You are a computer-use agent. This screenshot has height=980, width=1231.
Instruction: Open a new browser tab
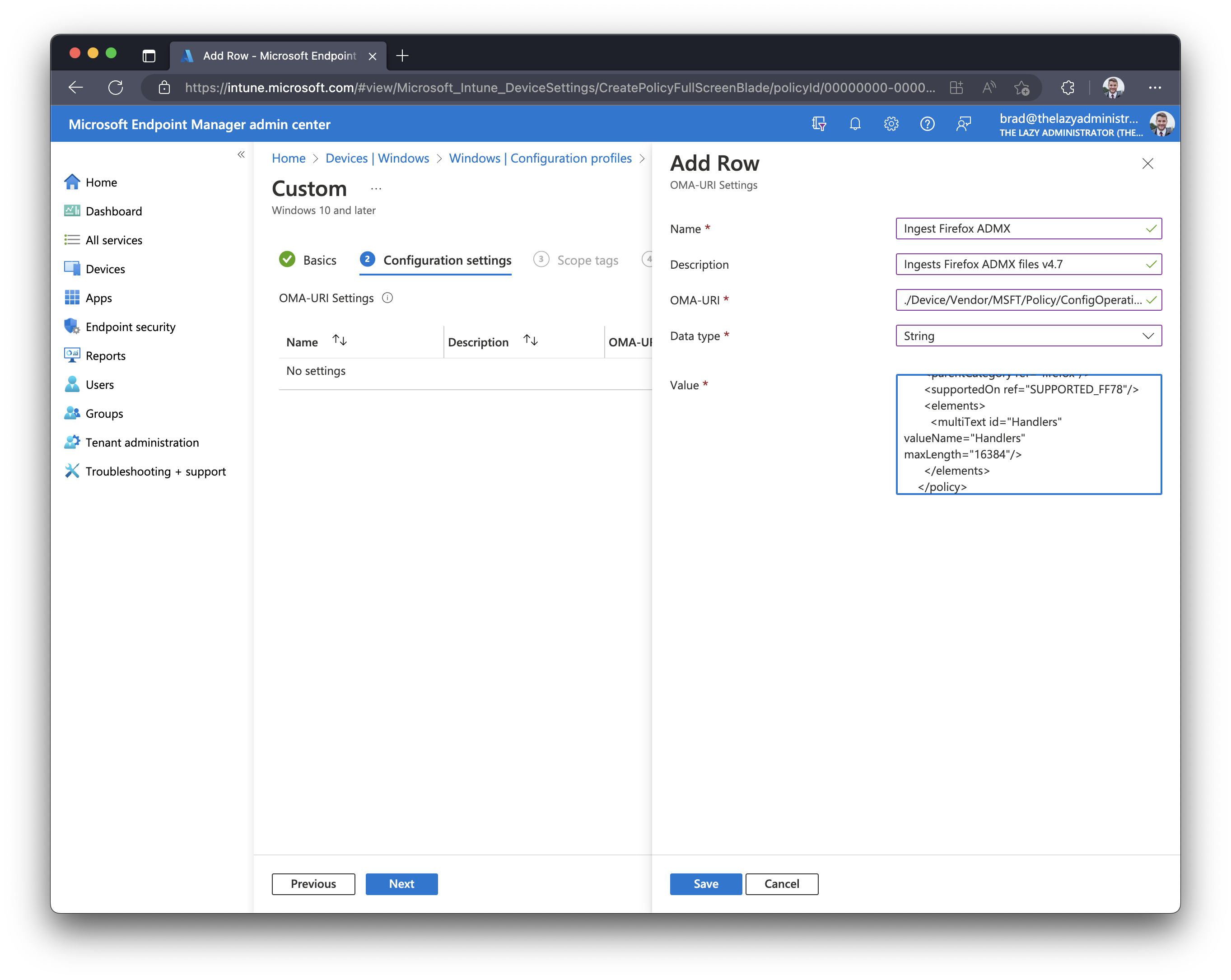pyautogui.click(x=402, y=56)
